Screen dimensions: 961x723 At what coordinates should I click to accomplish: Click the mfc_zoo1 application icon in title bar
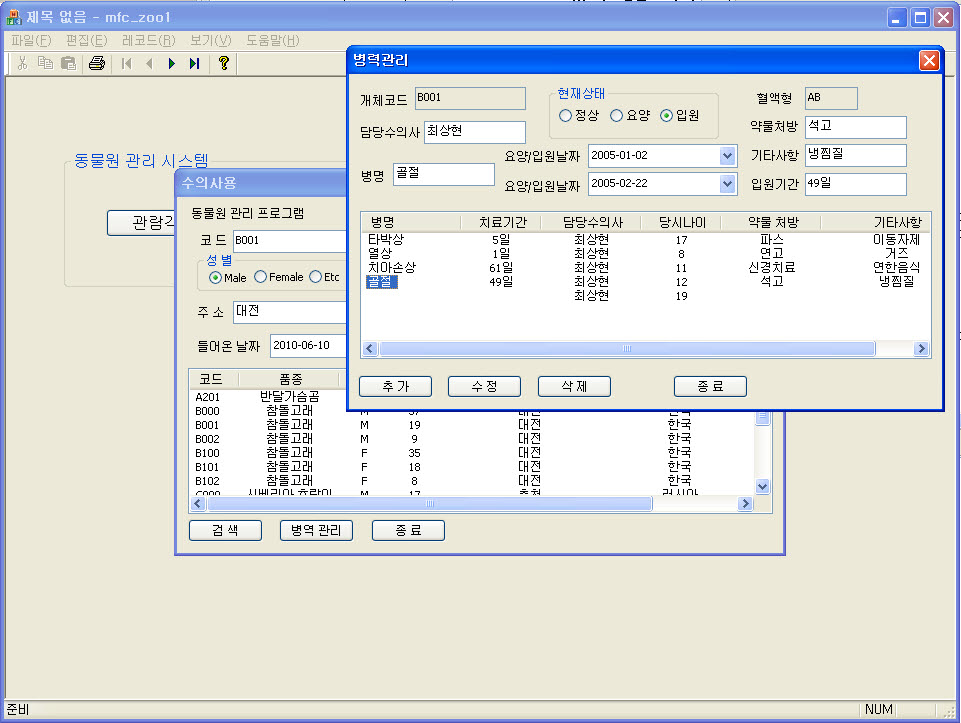[13, 17]
